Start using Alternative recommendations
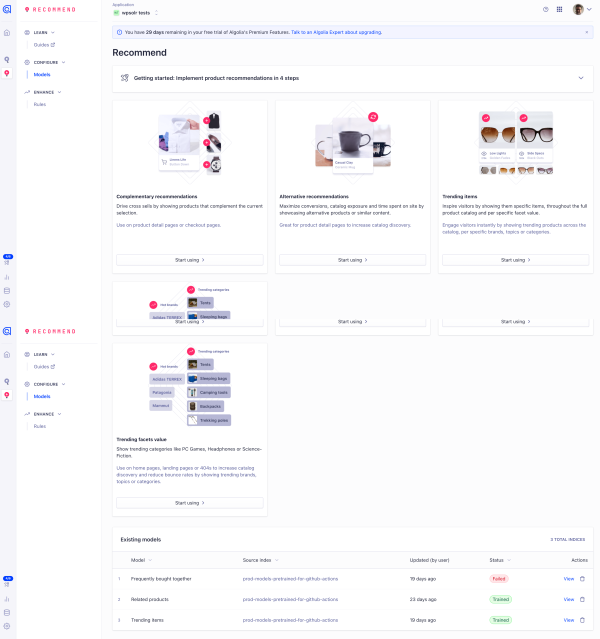The height and width of the screenshot is (639, 600). [352, 260]
